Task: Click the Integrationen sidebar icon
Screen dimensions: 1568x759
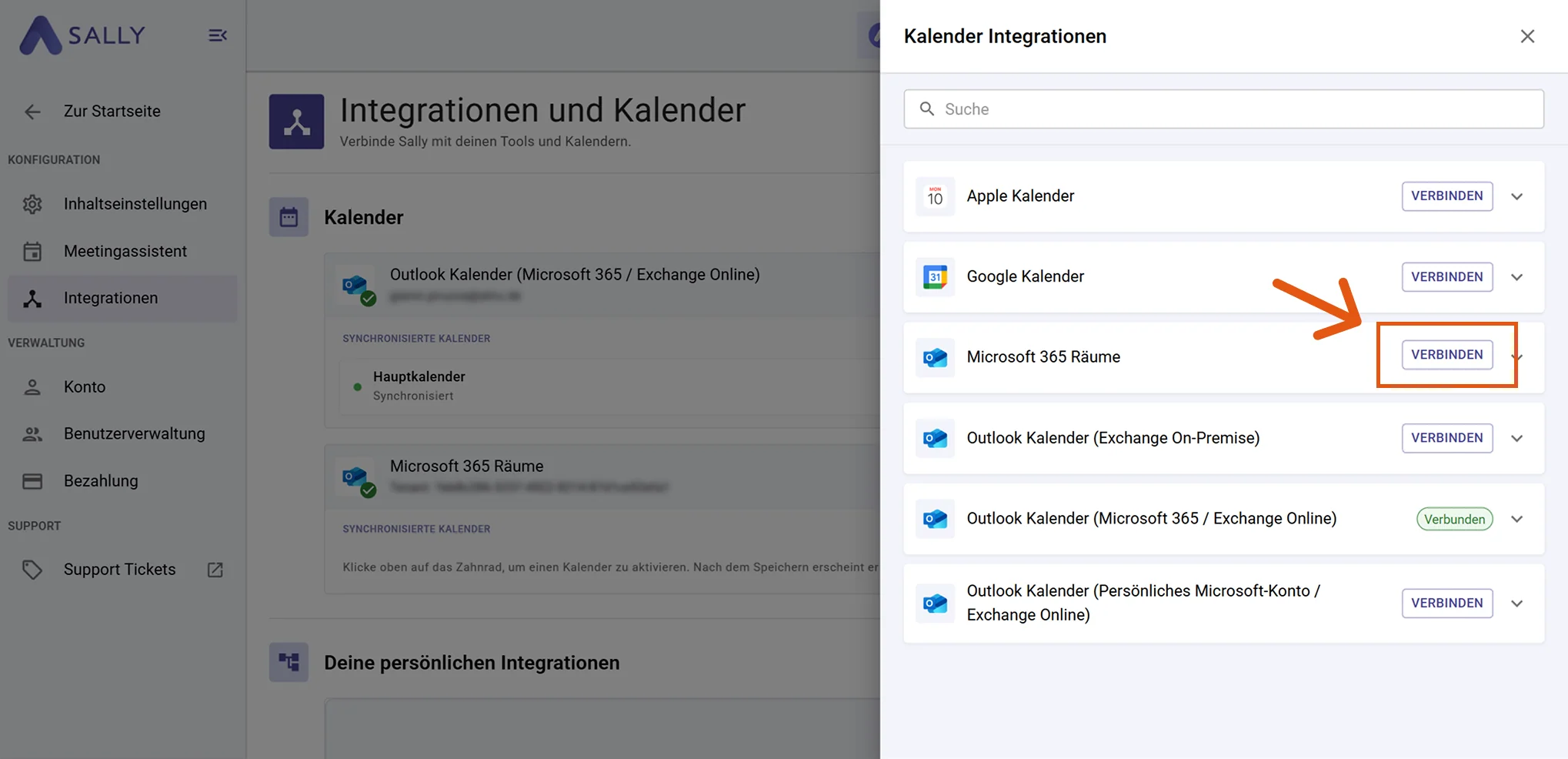Action: coord(32,299)
